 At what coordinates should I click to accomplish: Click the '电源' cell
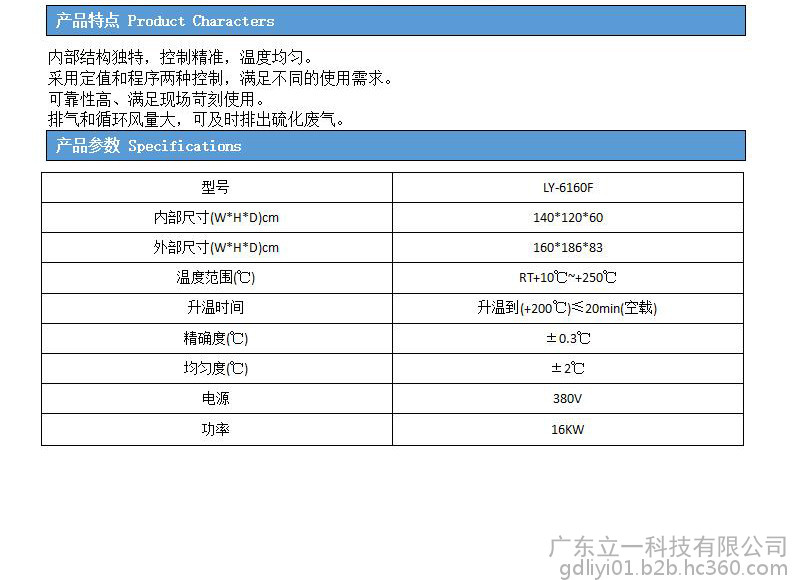click(x=217, y=398)
